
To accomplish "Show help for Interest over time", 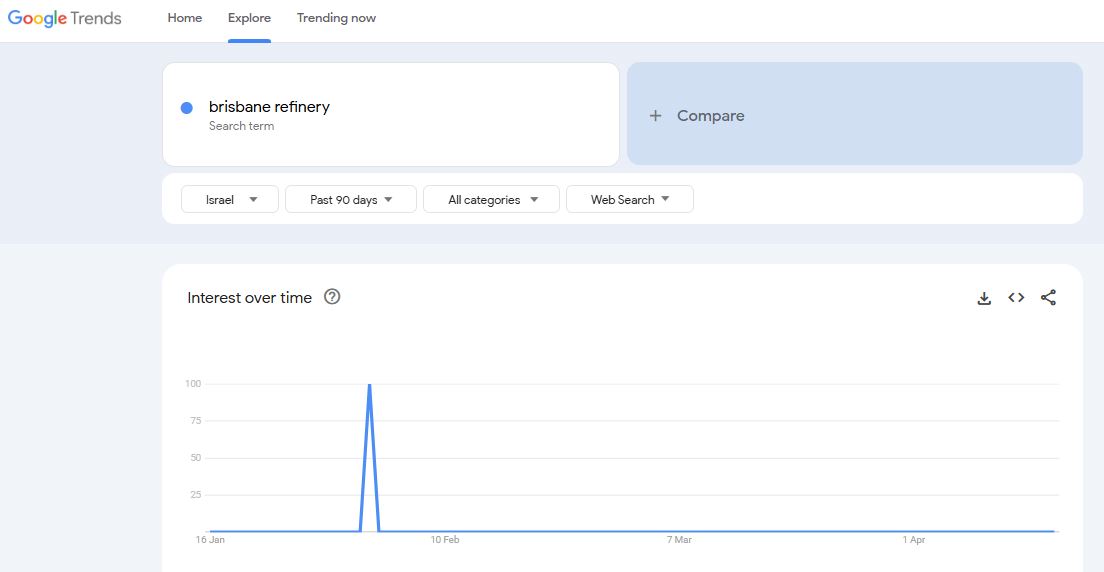I will click(x=332, y=297).
